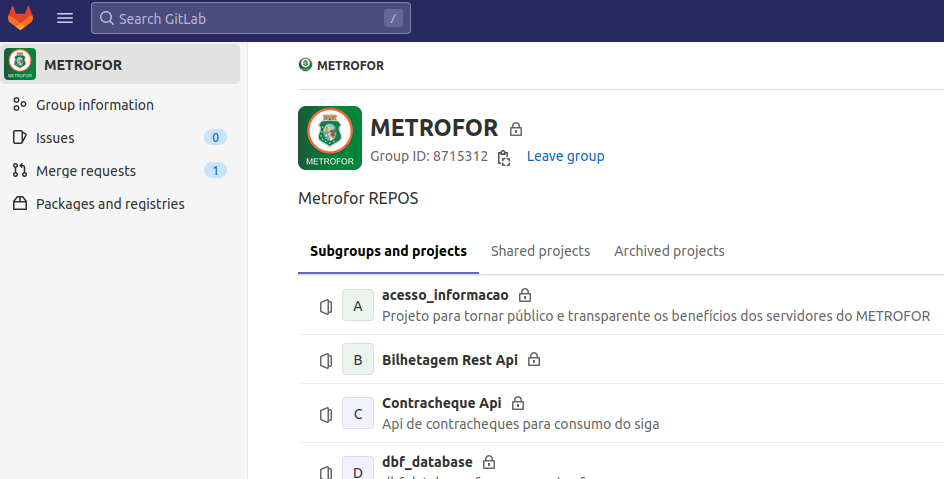This screenshot has width=944, height=479.
Task: Click the magnifier icon in search bar
Action: coord(107,18)
